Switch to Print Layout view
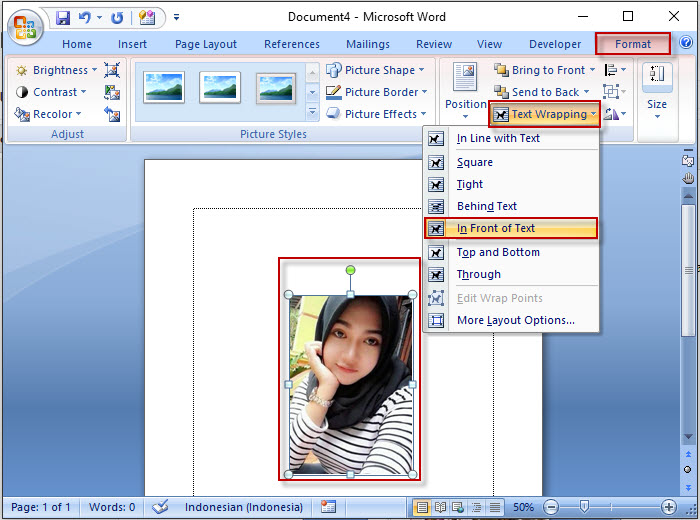The width and height of the screenshot is (700, 520). coord(422,508)
